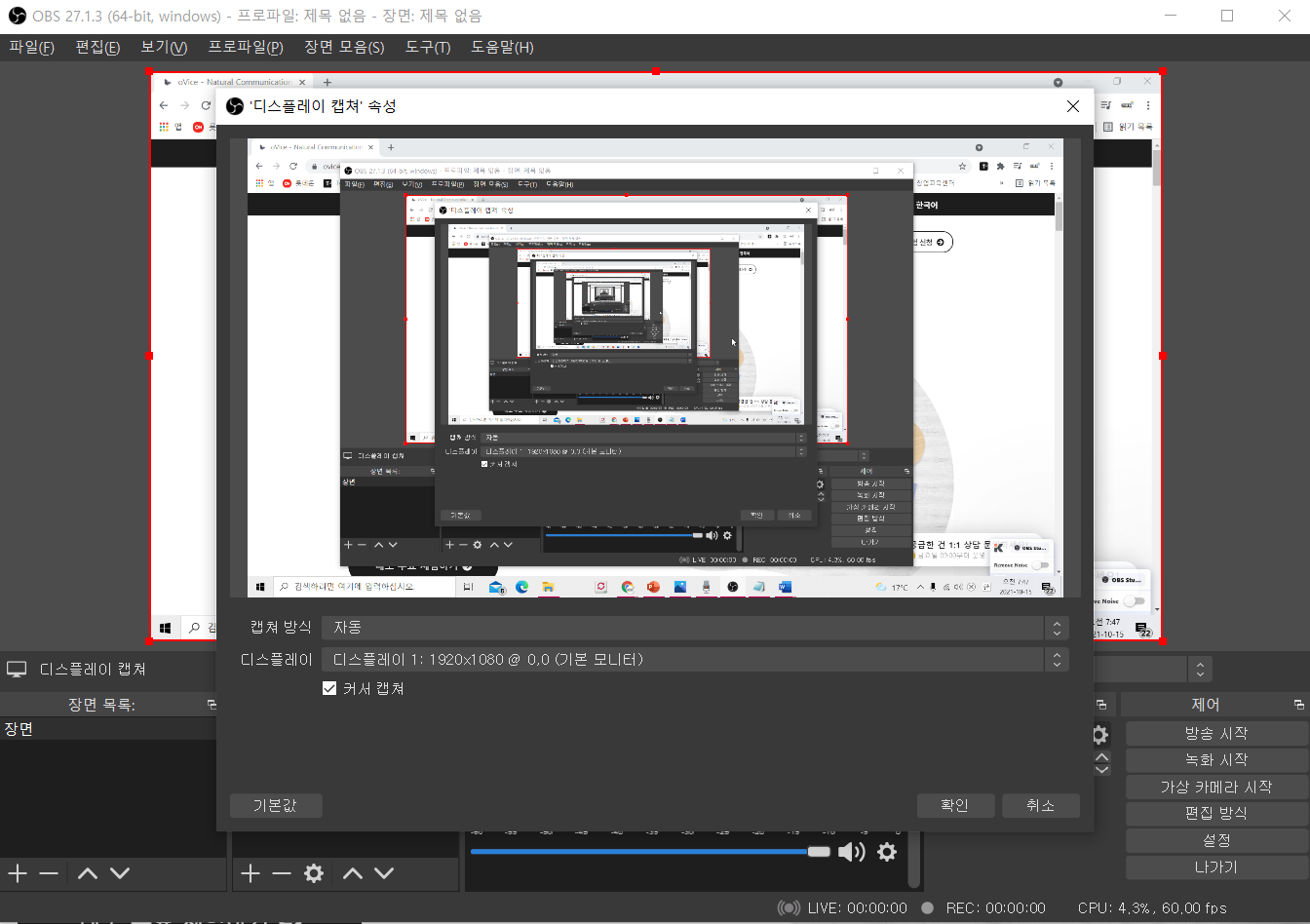Add a new source with plus icon
This screenshot has height=924, width=1310.
pyautogui.click(x=250, y=872)
